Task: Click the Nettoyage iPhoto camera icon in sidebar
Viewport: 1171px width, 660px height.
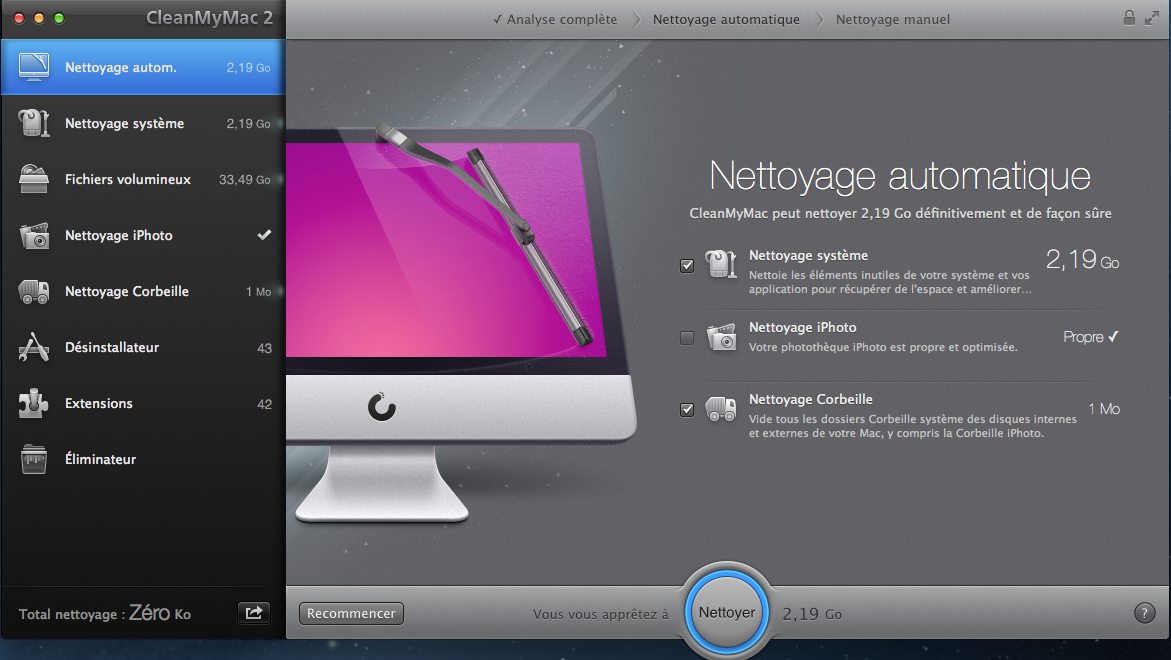Action: click(34, 235)
